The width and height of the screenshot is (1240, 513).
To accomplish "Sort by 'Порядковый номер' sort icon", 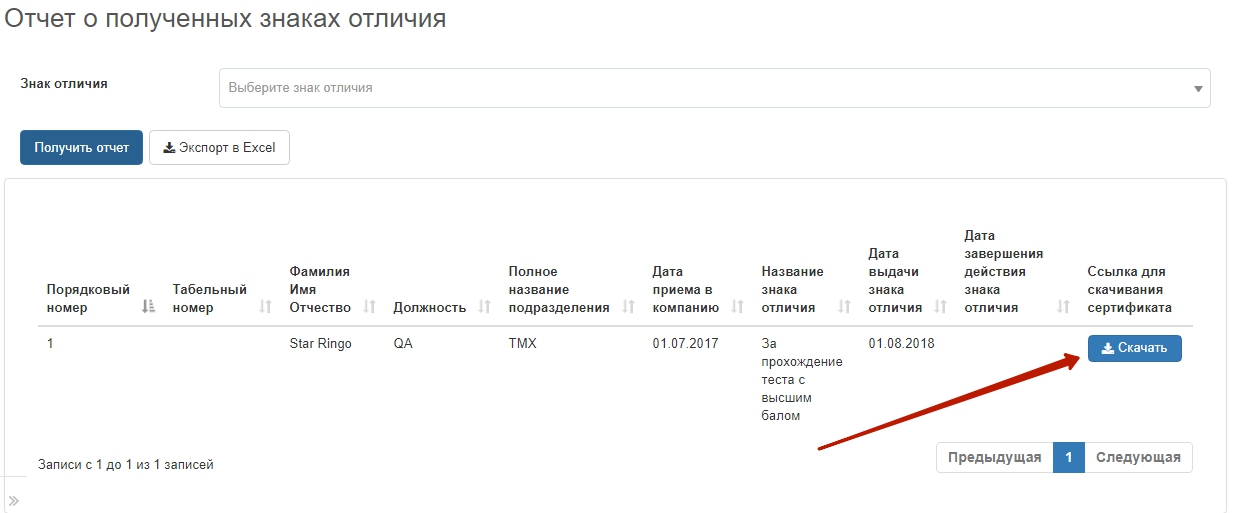I will (x=149, y=307).
